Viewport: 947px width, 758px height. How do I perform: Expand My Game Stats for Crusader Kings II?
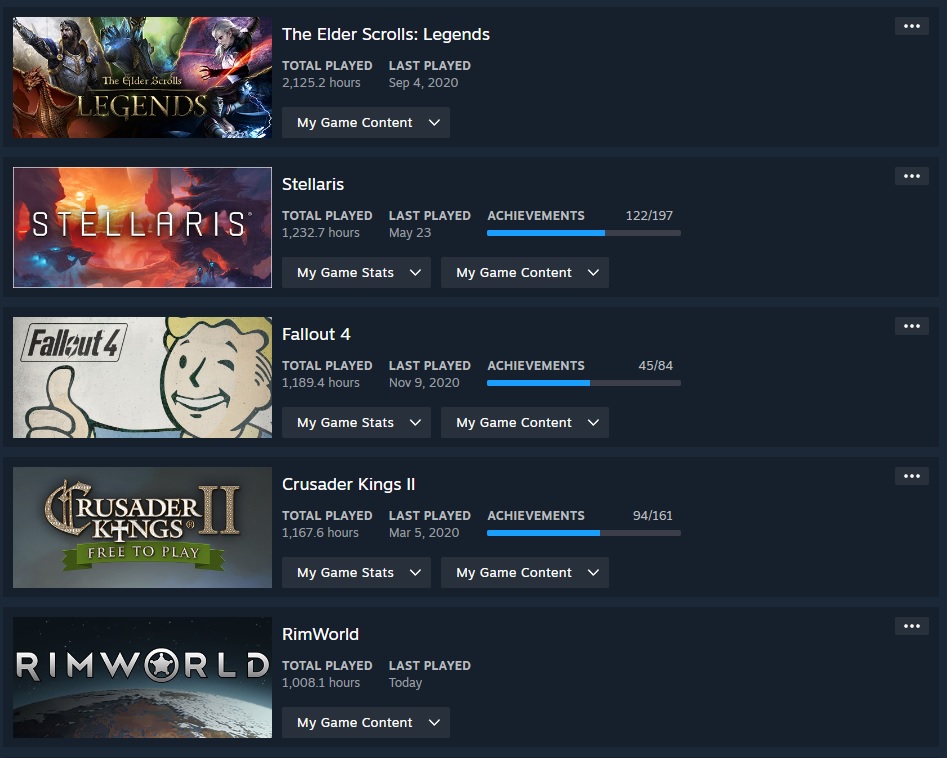[x=356, y=573]
